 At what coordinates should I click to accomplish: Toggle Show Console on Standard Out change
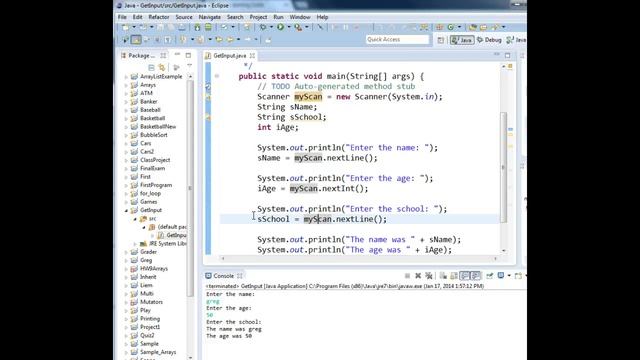465,276
